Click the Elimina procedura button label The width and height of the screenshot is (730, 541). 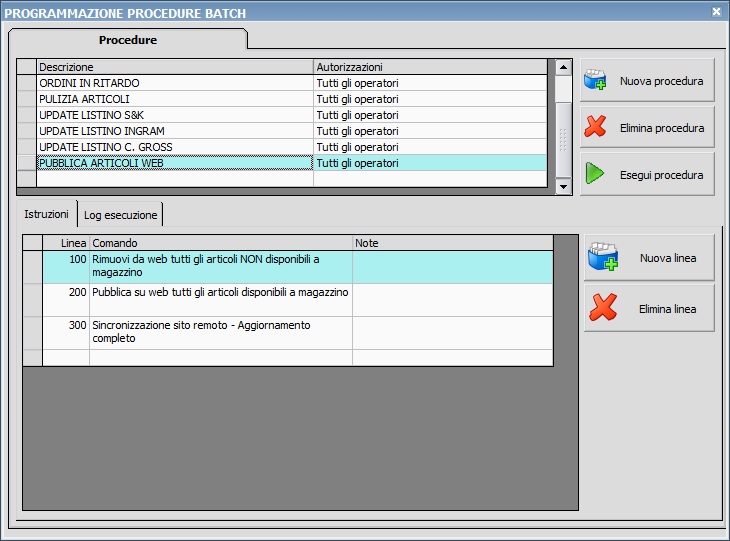[x=662, y=128]
